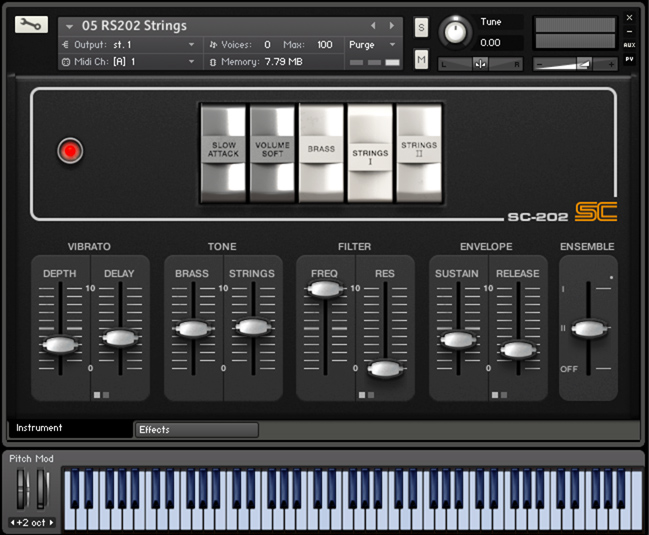
Task: Click the Filter FREQ slider handle
Action: point(324,290)
